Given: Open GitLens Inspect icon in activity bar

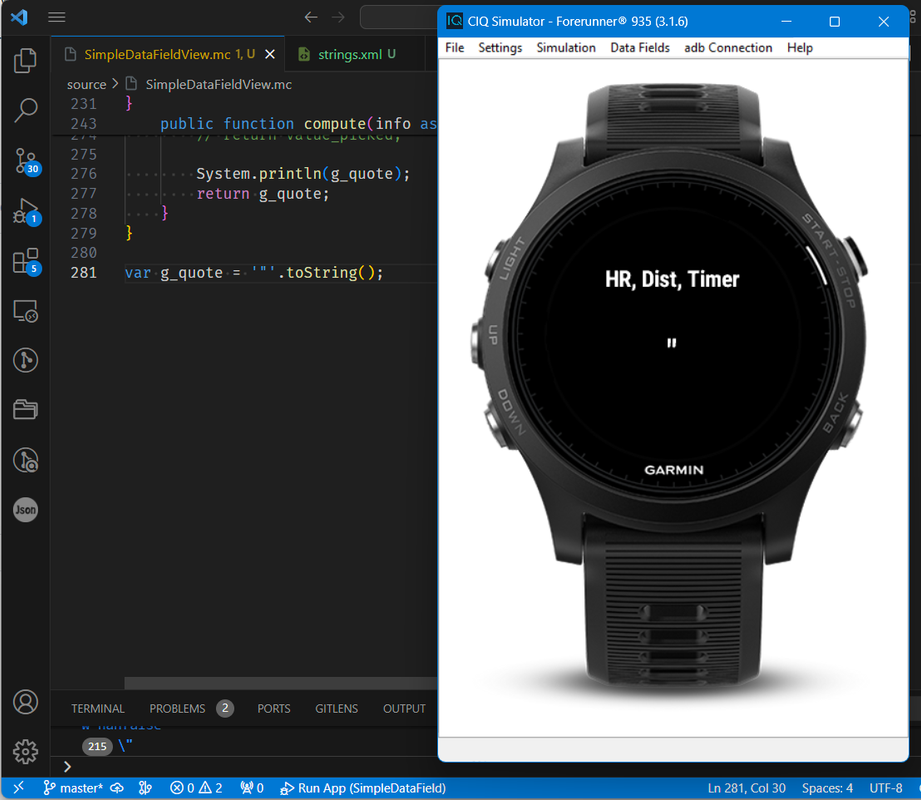Looking at the screenshot, I should (x=25, y=460).
